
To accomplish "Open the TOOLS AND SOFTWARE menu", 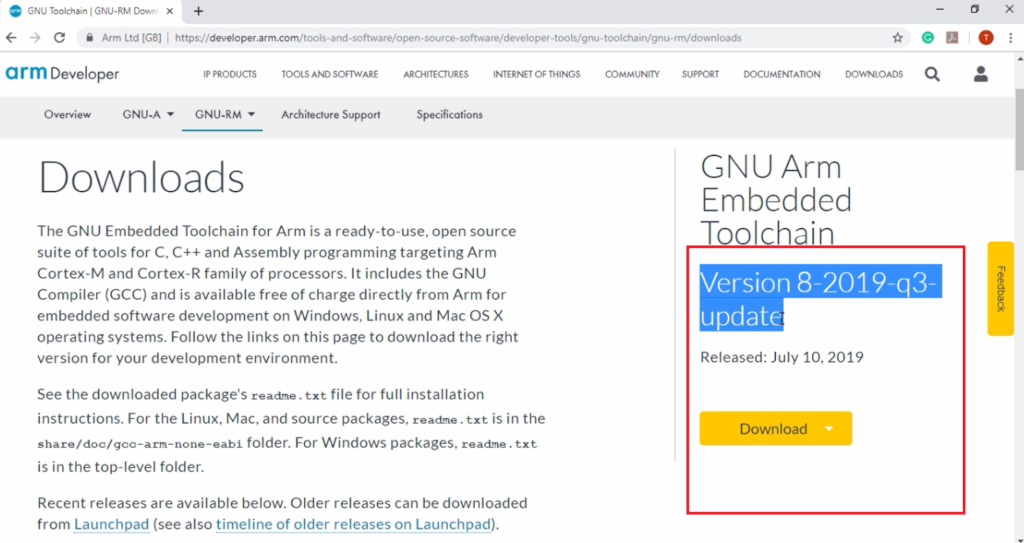I will point(330,74).
